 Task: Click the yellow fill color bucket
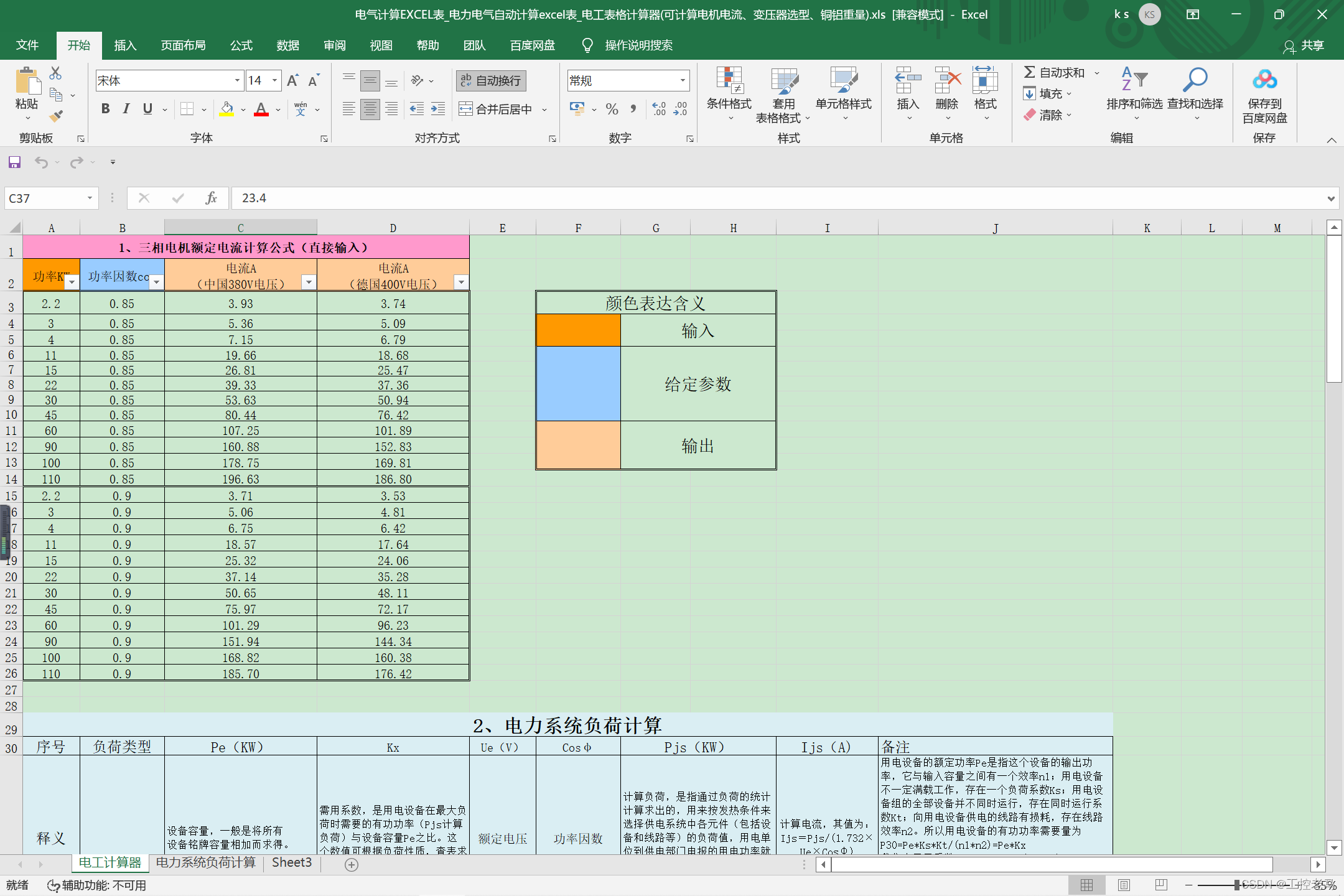(x=227, y=110)
